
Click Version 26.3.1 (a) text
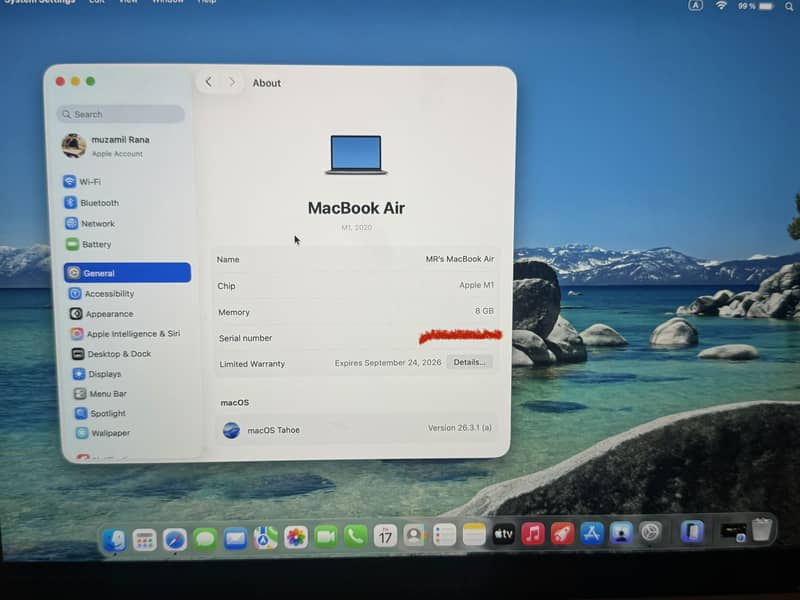pos(460,428)
